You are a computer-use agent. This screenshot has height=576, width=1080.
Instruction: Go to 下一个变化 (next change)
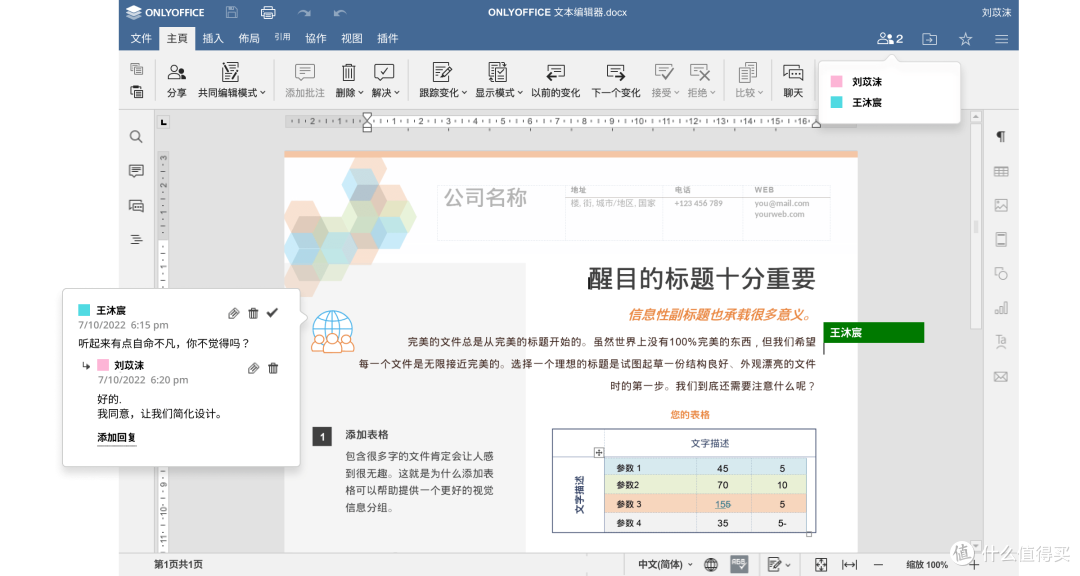tap(616, 79)
